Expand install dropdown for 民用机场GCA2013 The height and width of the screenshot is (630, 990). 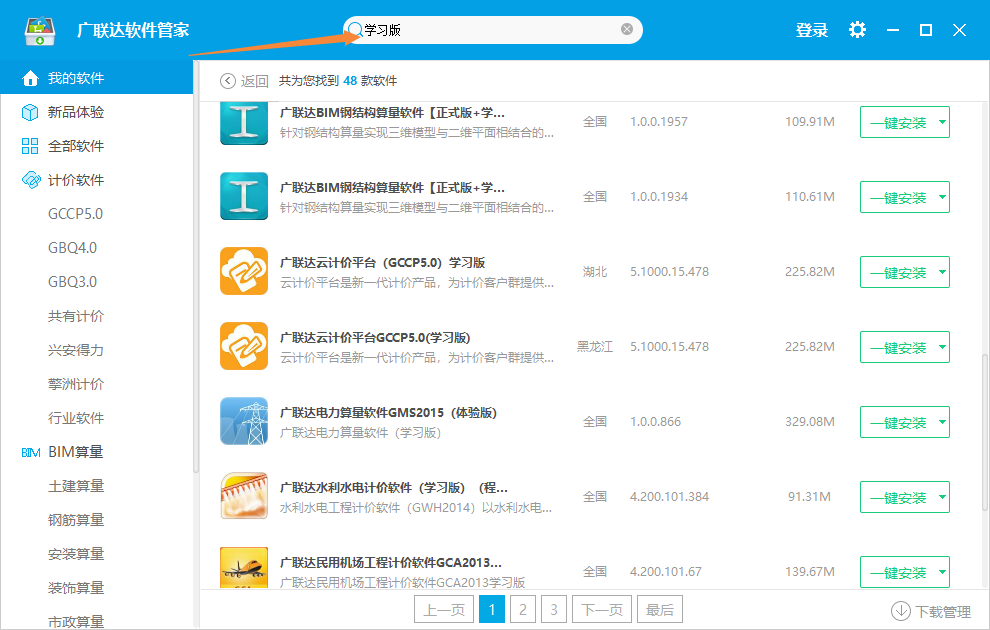942,572
